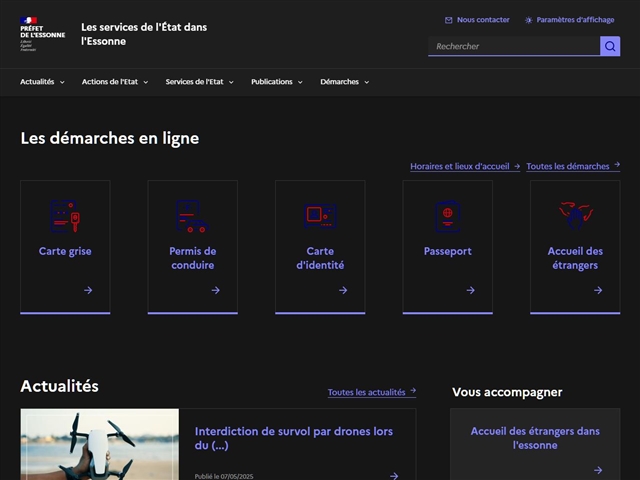Click the search magnifier button
The height and width of the screenshot is (480, 640).
tap(610, 46)
